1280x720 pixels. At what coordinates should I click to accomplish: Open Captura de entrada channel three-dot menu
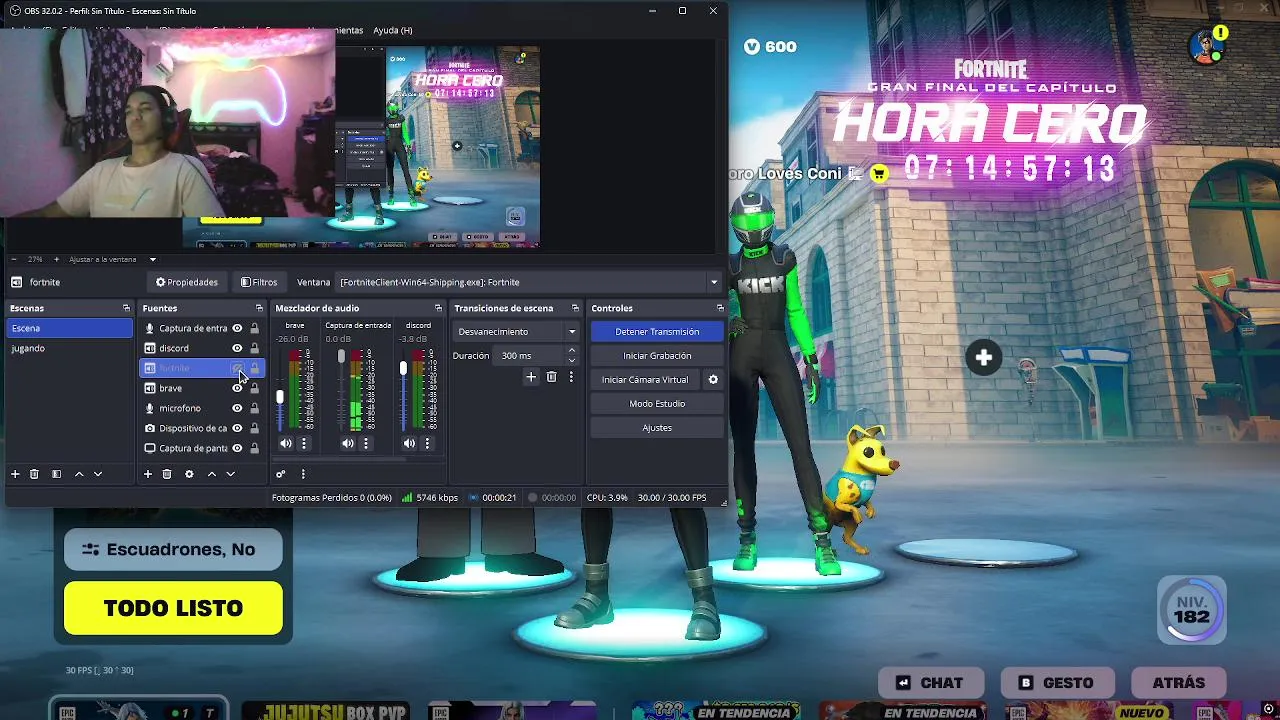[x=366, y=443]
